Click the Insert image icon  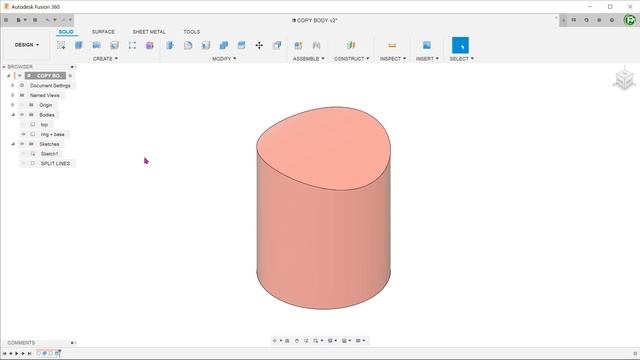(x=427, y=45)
